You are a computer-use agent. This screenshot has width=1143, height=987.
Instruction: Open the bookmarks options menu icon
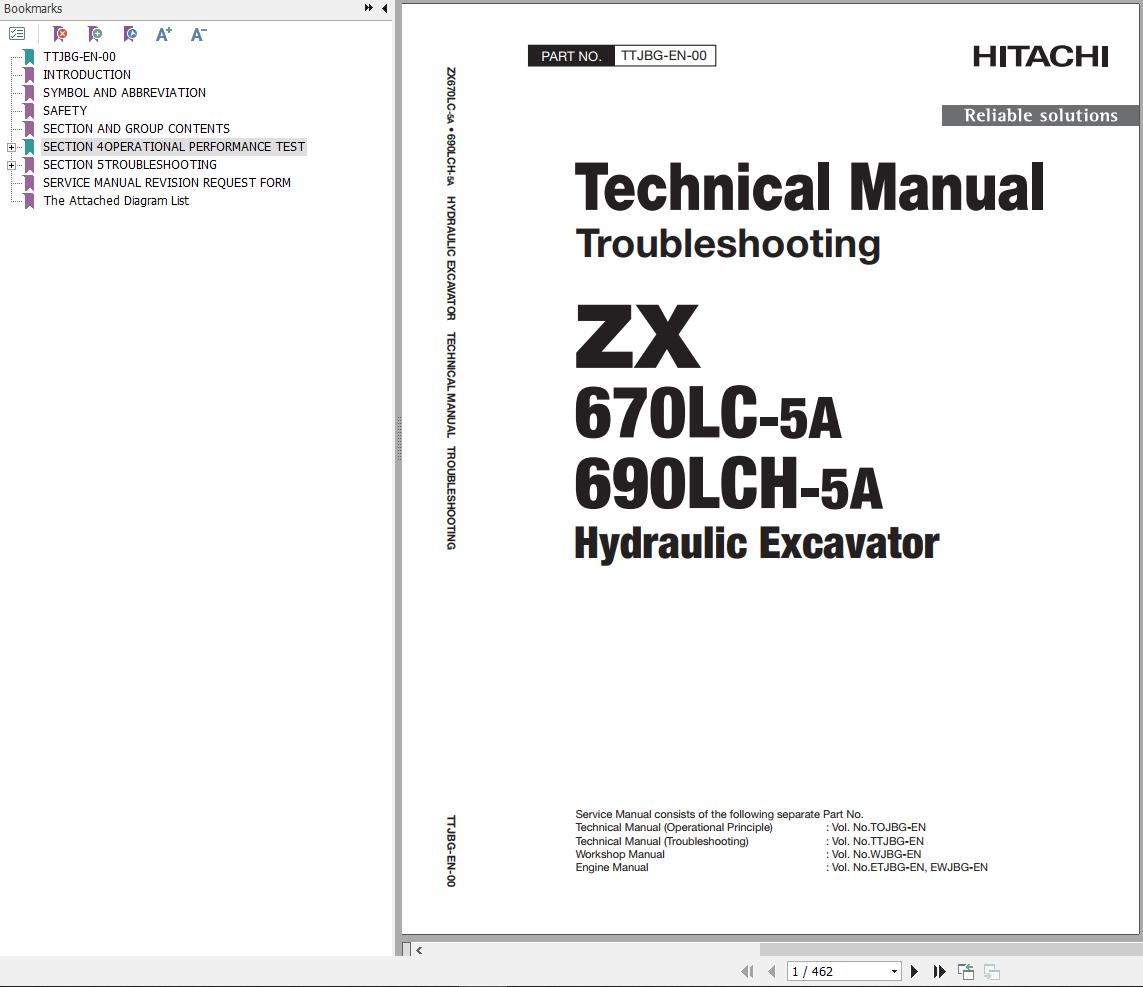pos(17,34)
